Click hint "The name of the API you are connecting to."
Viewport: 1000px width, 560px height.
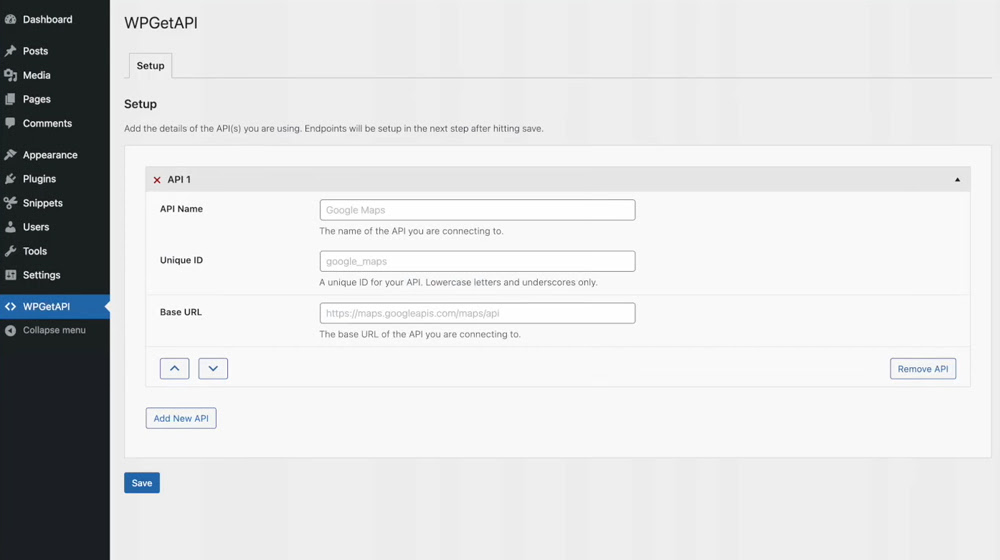pyautogui.click(x=411, y=231)
